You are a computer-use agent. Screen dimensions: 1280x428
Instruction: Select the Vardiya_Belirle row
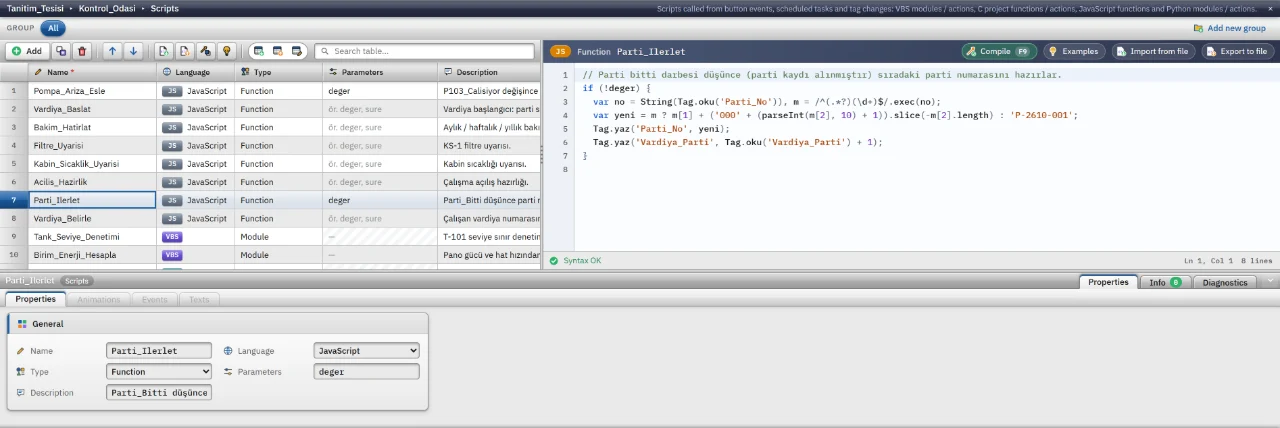[x=270, y=218]
